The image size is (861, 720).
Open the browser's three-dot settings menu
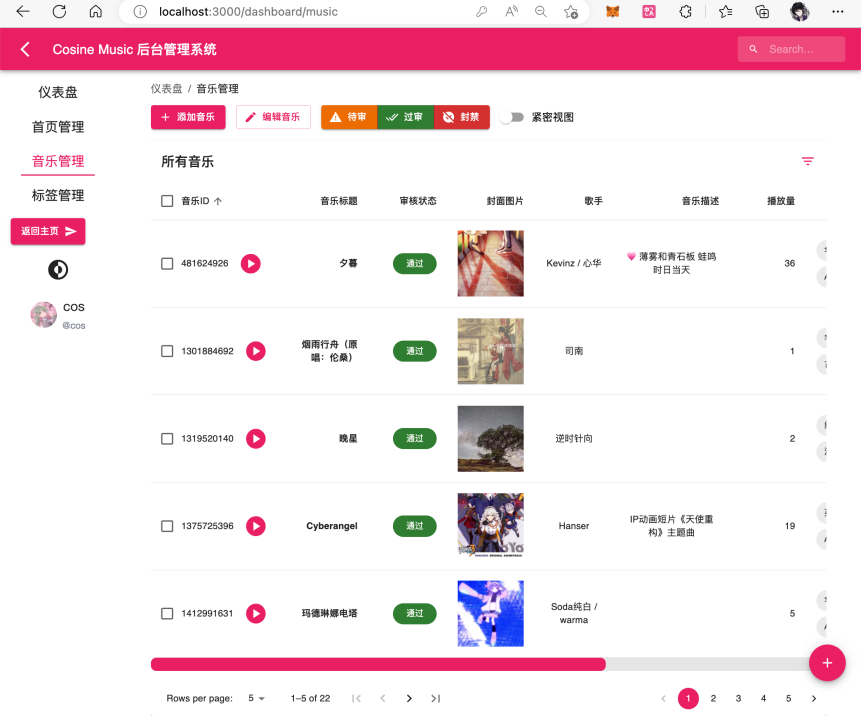click(x=838, y=12)
